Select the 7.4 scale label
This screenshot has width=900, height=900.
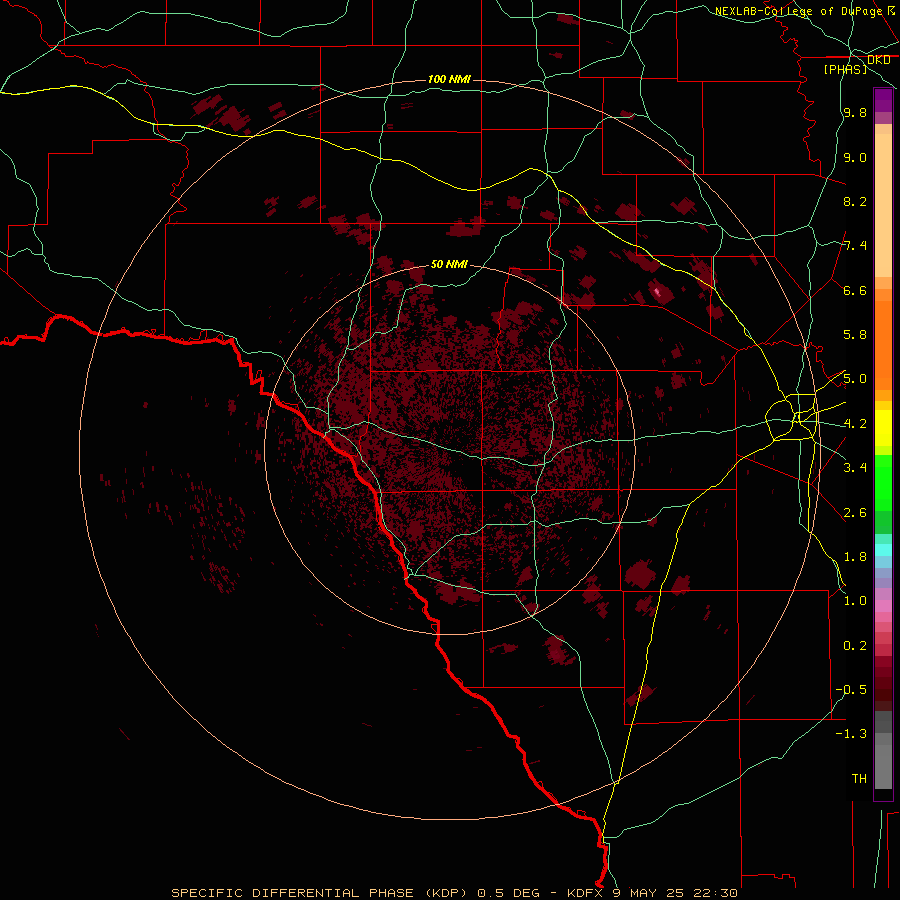coord(855,246)
